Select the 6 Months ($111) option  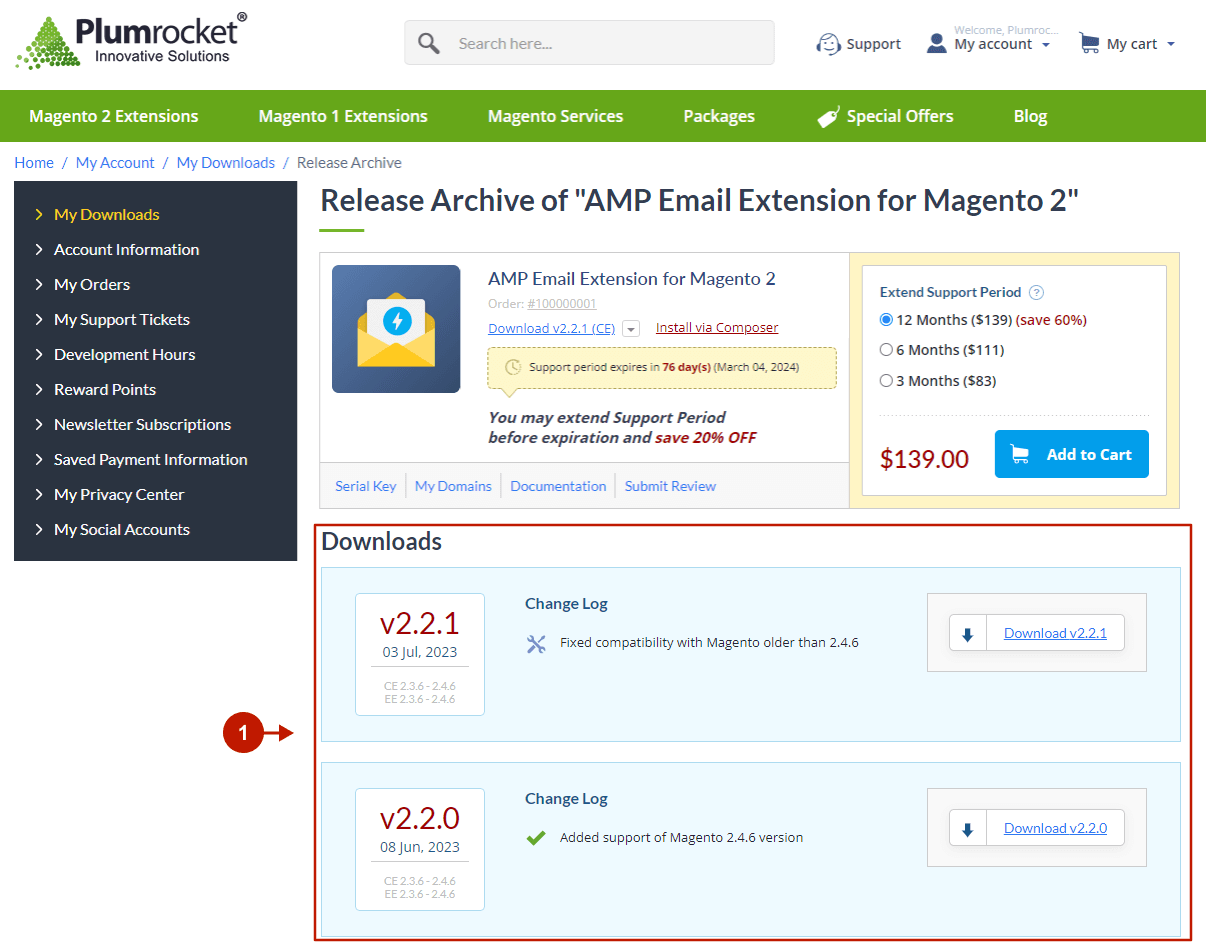(886, 350)
